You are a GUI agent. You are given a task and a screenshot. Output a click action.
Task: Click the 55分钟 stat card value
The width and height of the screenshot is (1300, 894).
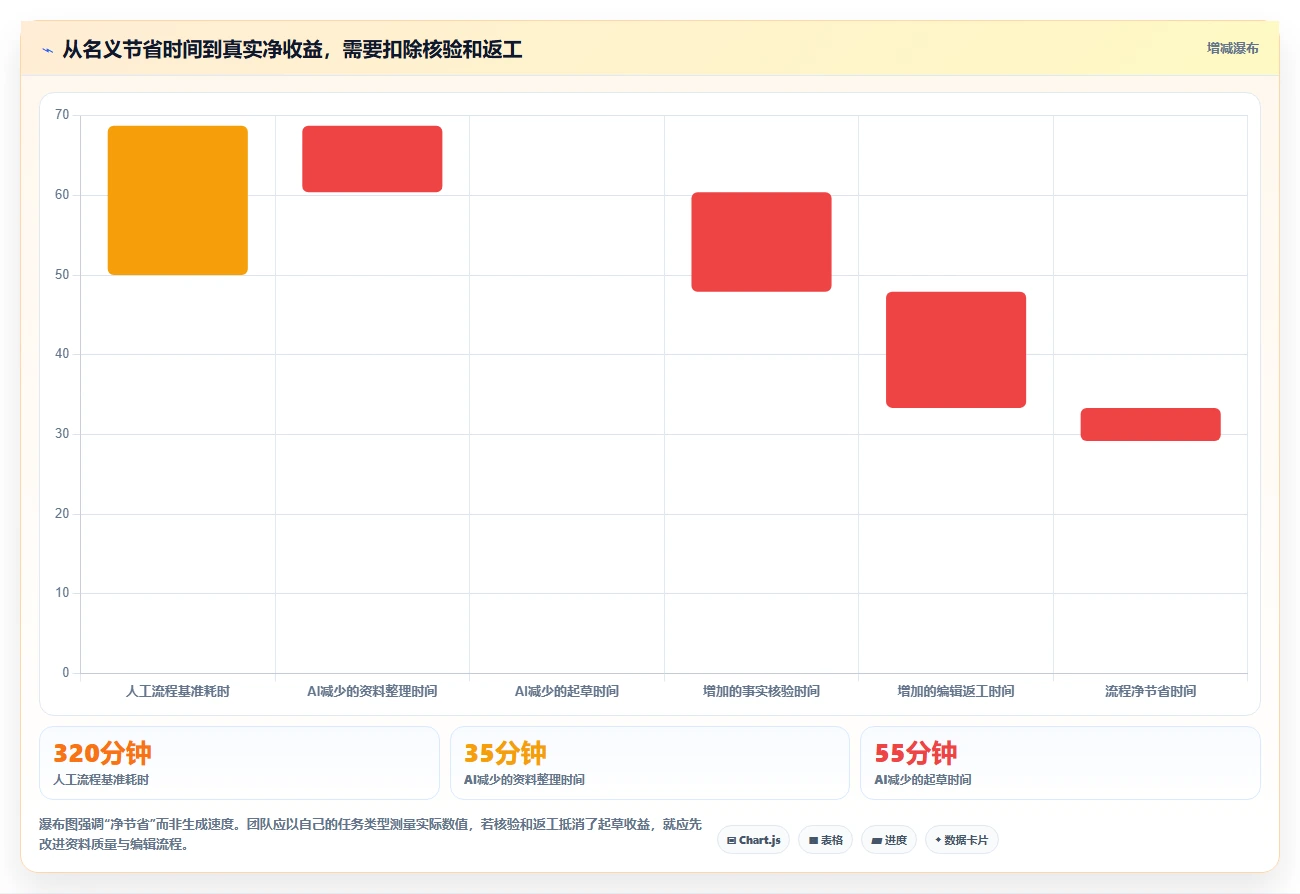pyautogui.click(x=915, y=753)
